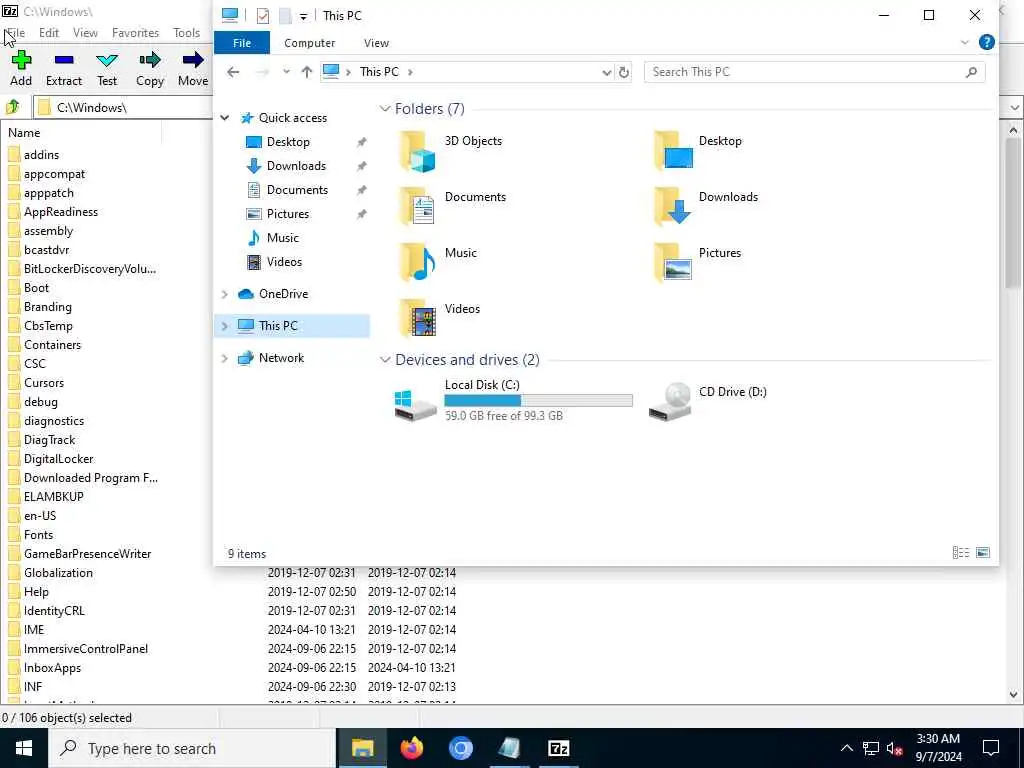Open the Favorites menu in 7-Zip
The image size is (1024, 768).
click(x=135, y=33)
